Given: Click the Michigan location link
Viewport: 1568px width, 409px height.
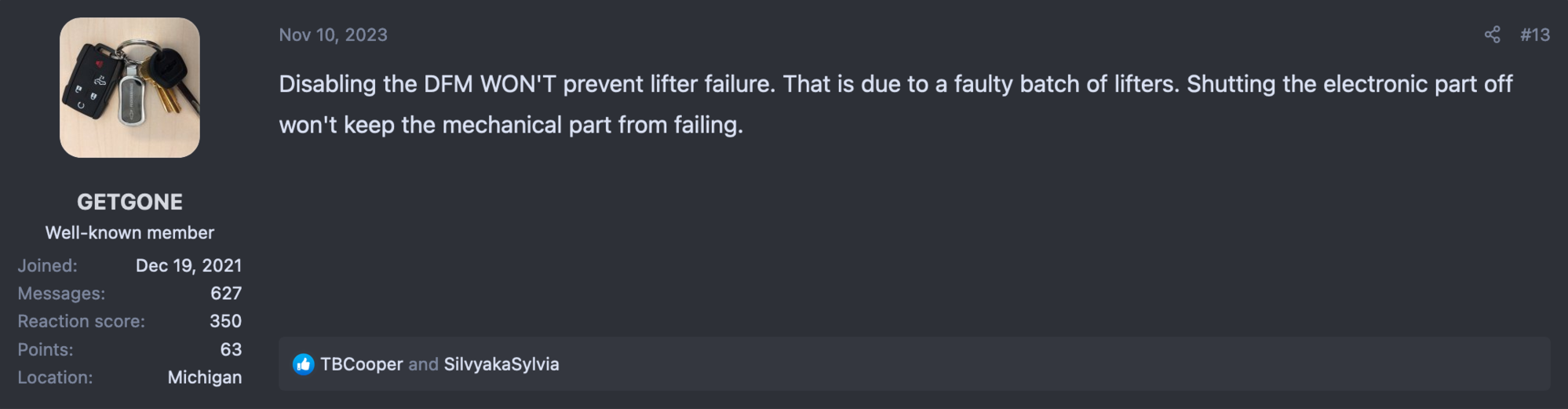Looking at the screenshot, I should (x=204, y=378).
